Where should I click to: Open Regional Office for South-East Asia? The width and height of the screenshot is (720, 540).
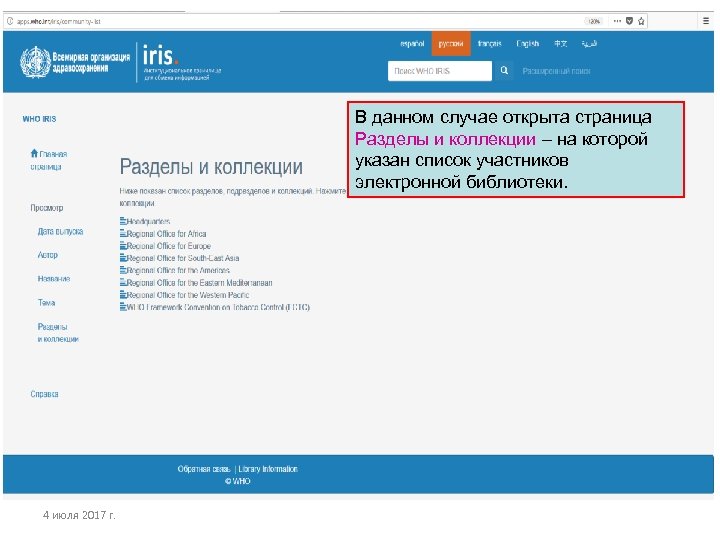(x=183, y=258)
